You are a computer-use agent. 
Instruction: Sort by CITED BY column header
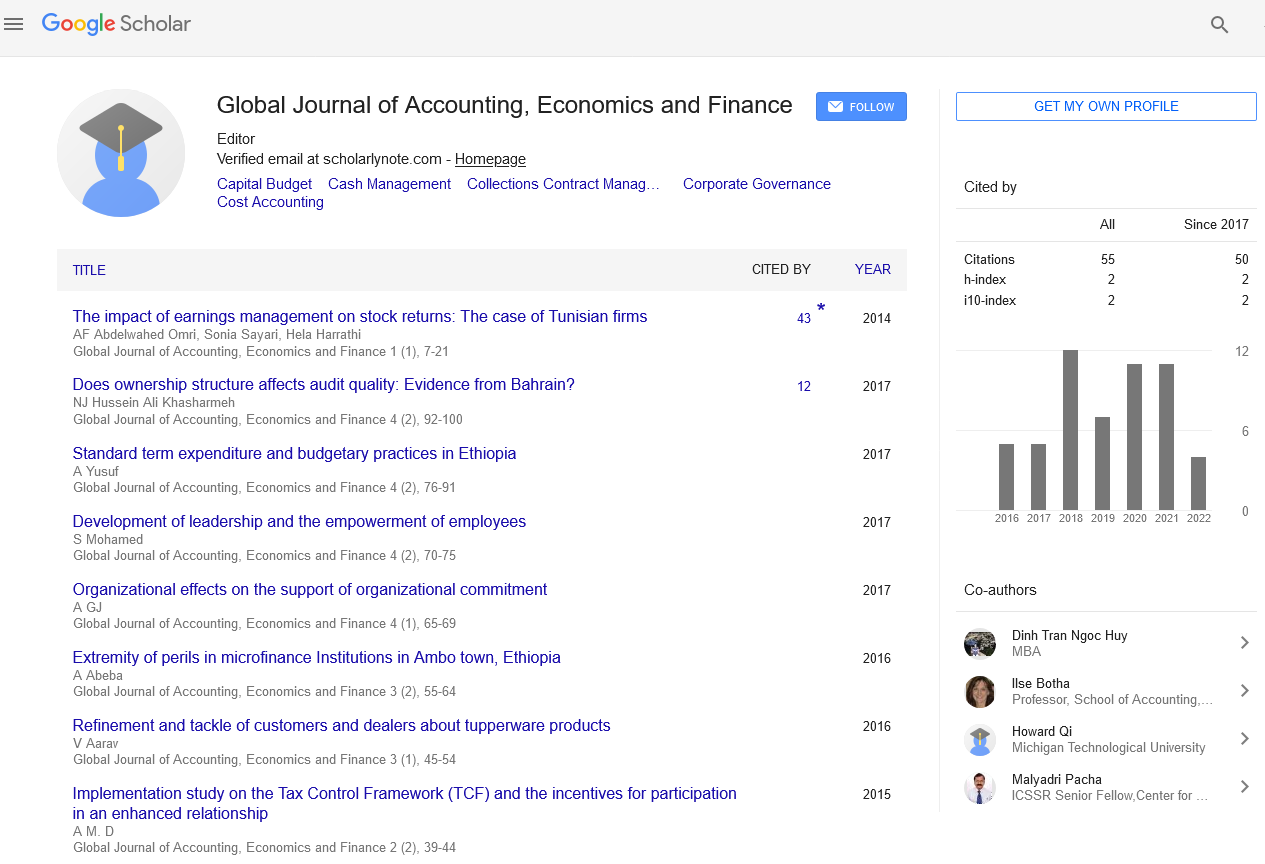click(781, 269)
